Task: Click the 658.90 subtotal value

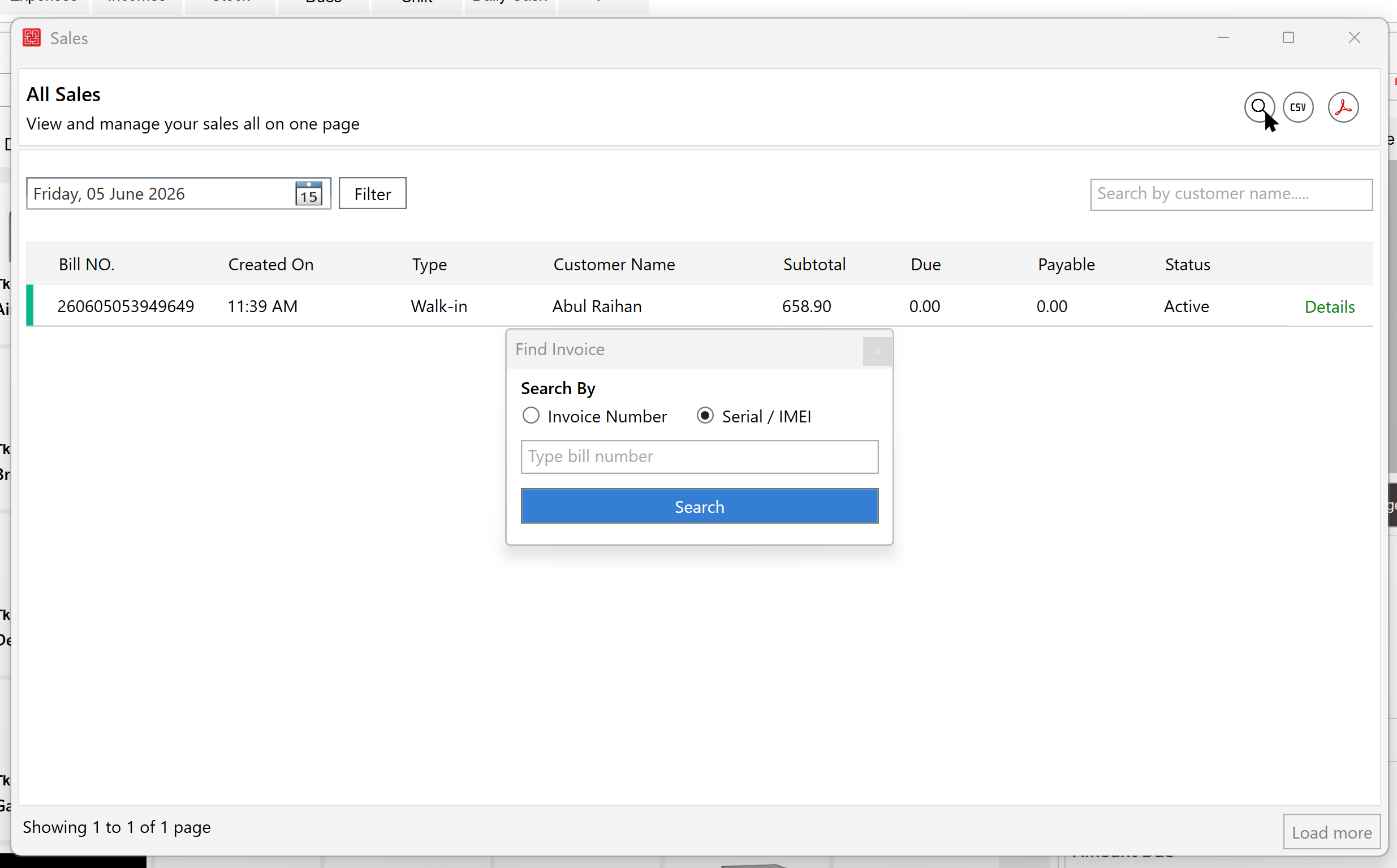Action: pyautogui.click(x=807, y=306)
